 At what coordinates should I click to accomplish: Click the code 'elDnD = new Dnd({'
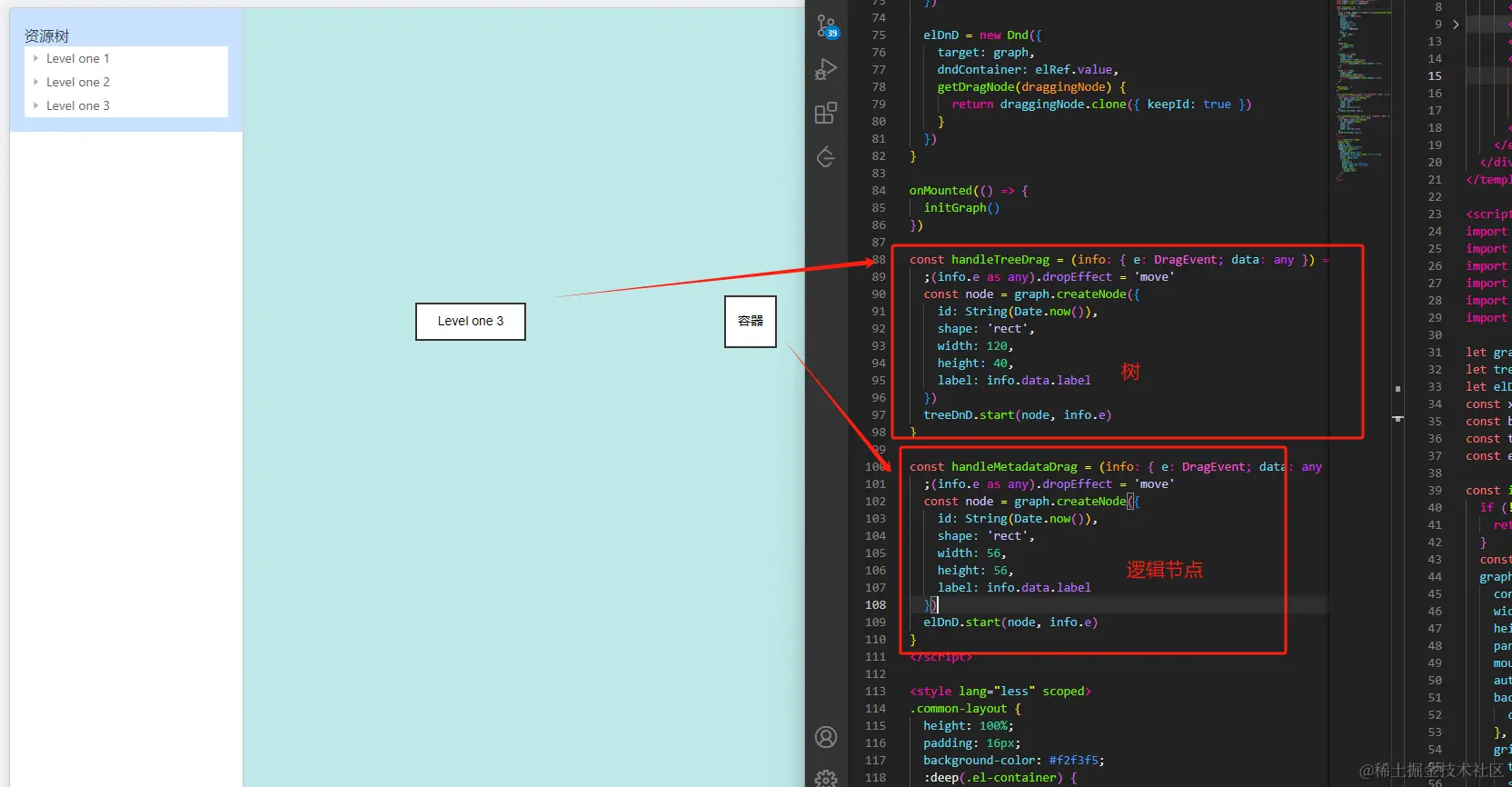pos(982,35)
